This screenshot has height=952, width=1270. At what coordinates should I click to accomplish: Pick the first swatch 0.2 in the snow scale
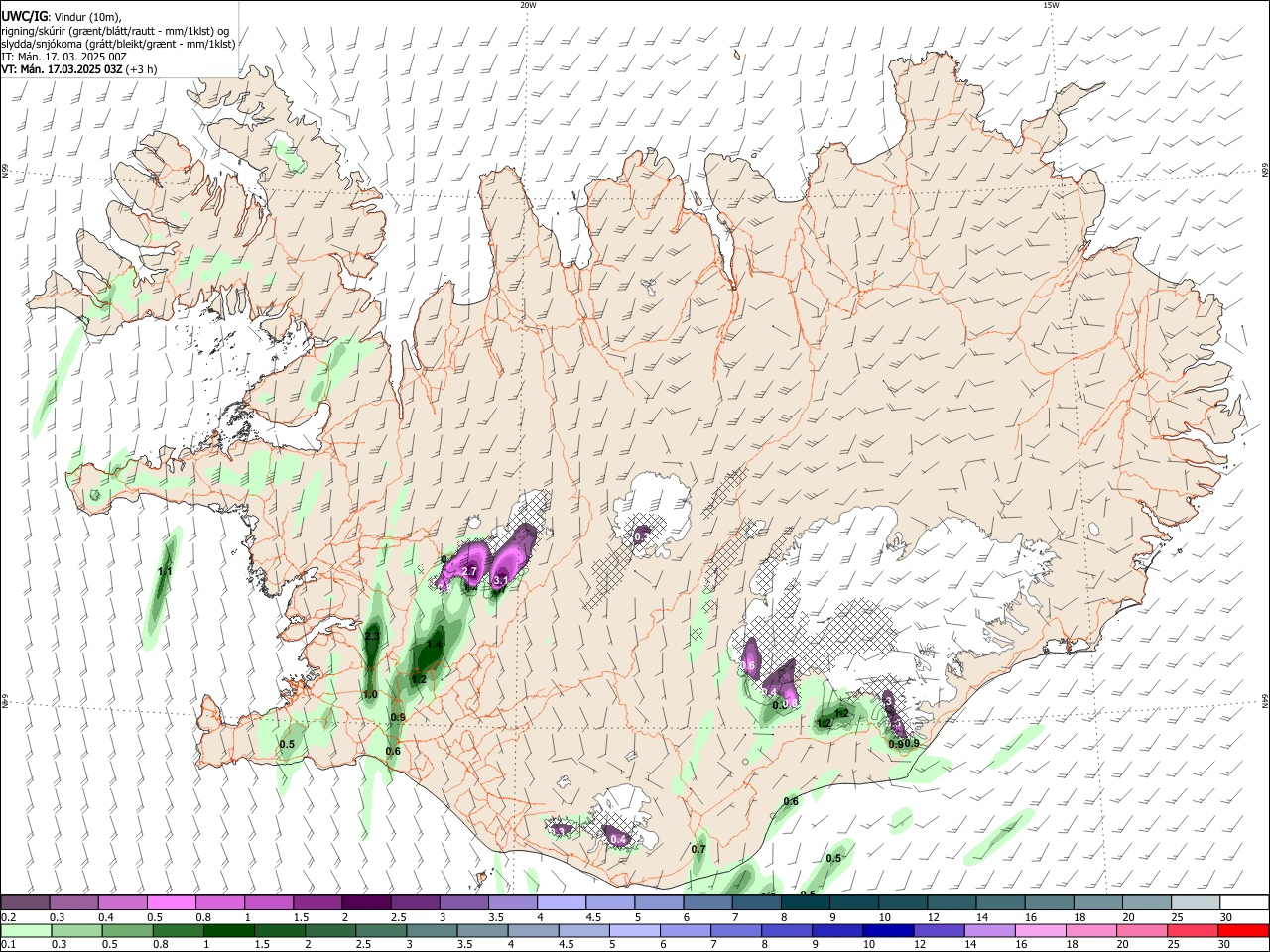pyautogui.click(x=25, y=903)
